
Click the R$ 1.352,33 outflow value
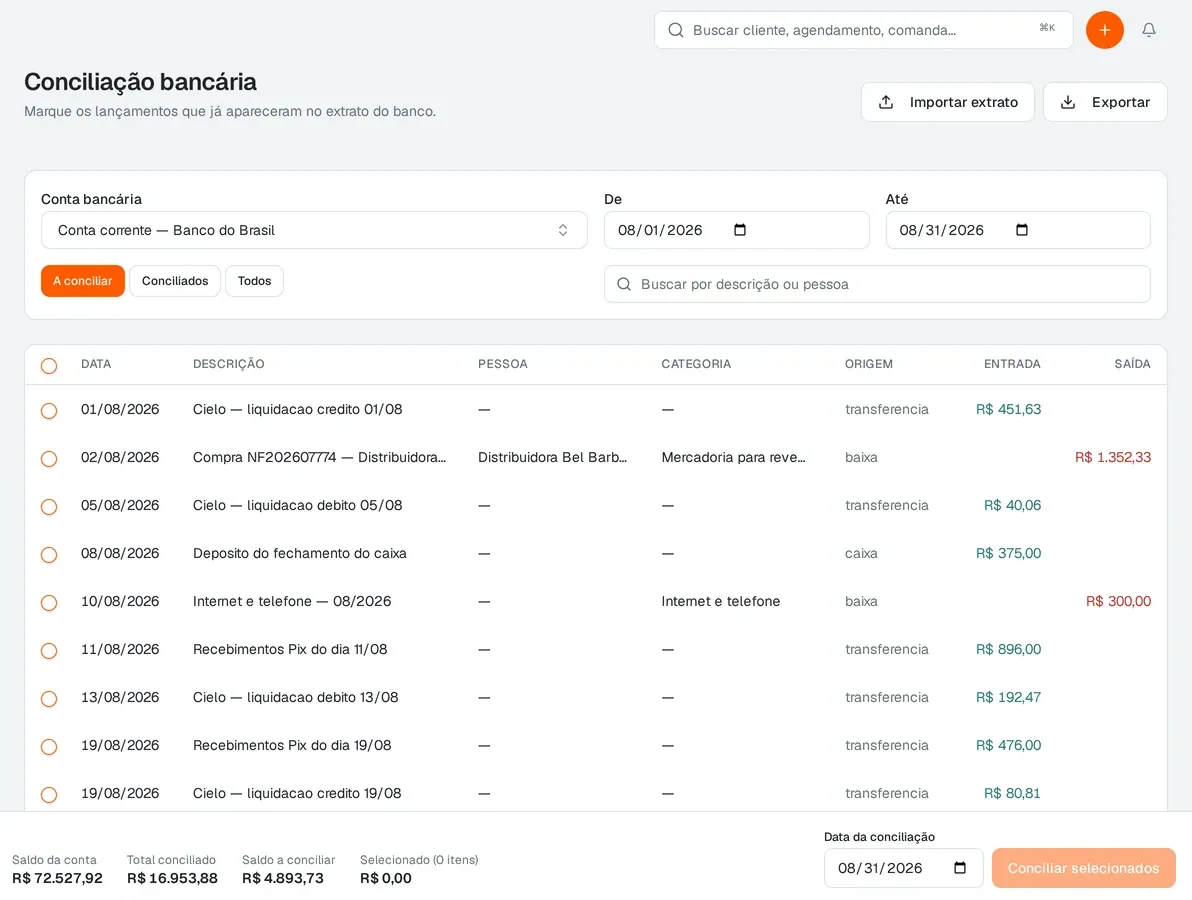point(1112,458)
